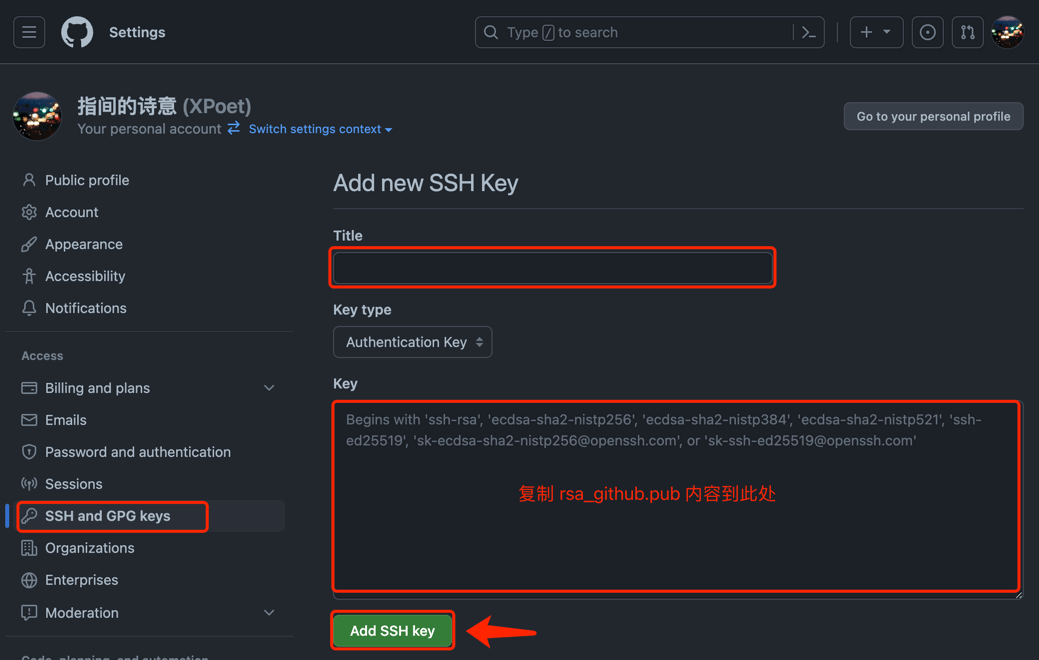Open Notifications settings page

click(86, 308)
